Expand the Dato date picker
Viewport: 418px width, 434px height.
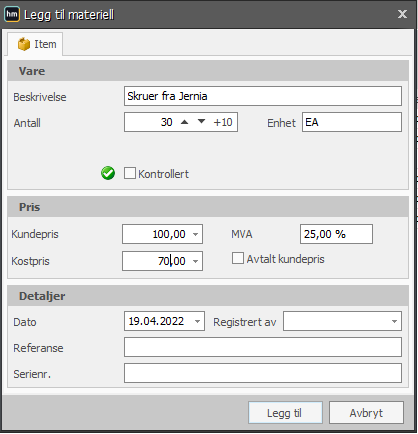tap(197, 321)
